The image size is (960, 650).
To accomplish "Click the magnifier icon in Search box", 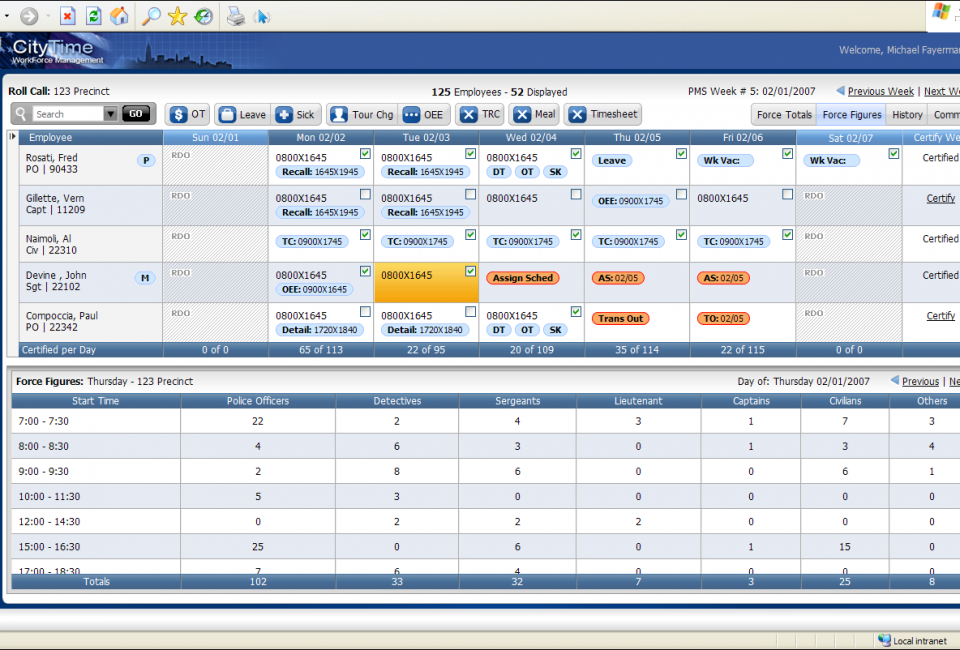I will (x=21, y=114).
